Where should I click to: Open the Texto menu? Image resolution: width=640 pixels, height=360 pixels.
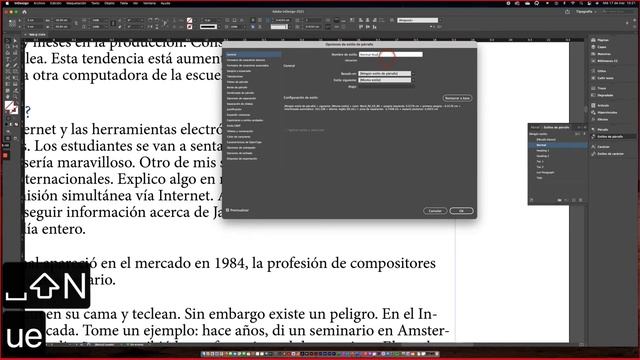(x=95, y=3)
